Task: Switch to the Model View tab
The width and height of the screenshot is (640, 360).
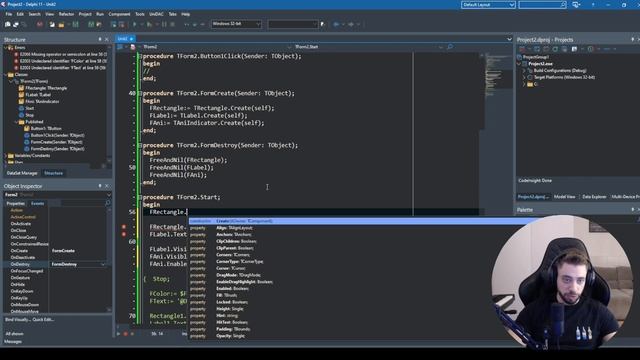Action: [x=564, y=197]
